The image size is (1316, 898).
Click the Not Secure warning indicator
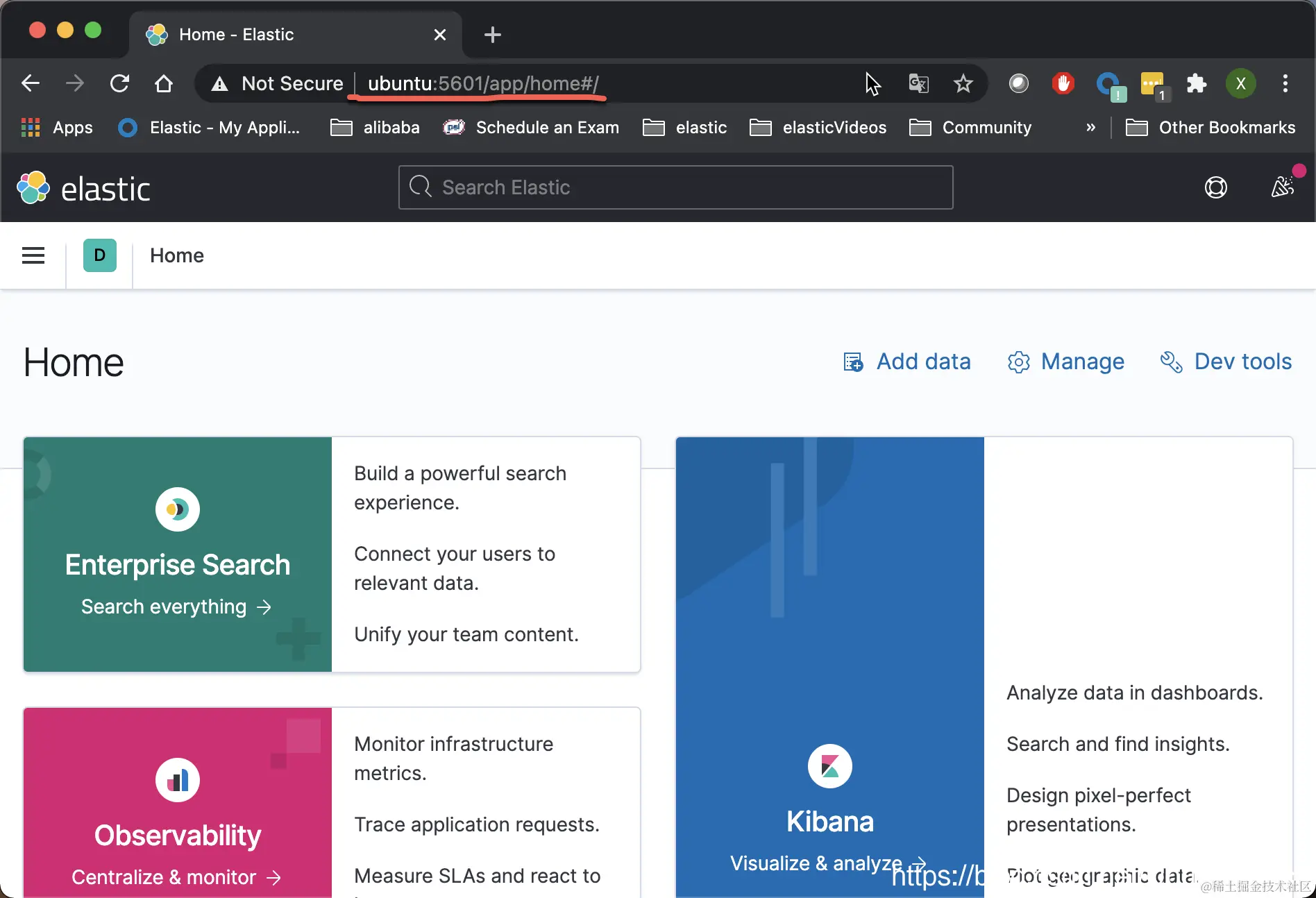point(278,83)
